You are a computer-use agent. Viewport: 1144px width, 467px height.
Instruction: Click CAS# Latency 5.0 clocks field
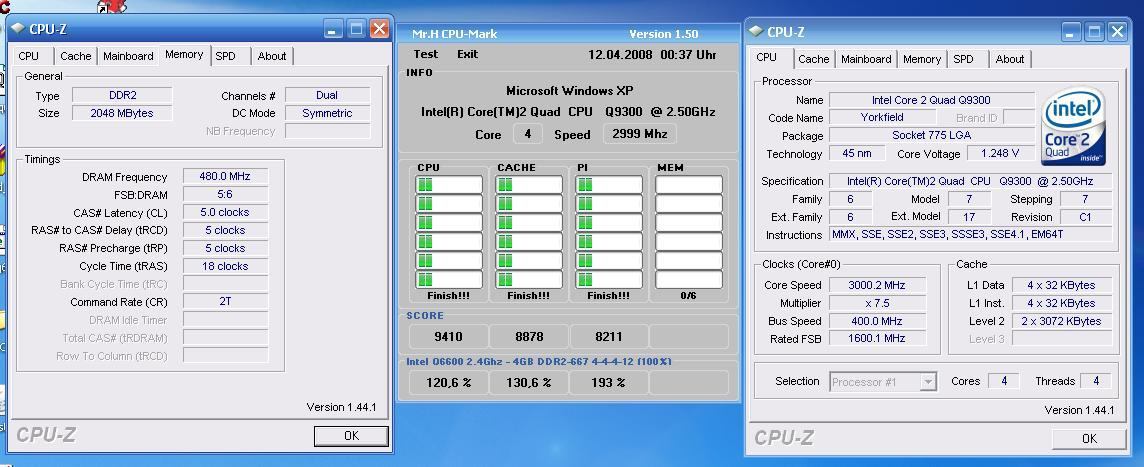(225, 212)
